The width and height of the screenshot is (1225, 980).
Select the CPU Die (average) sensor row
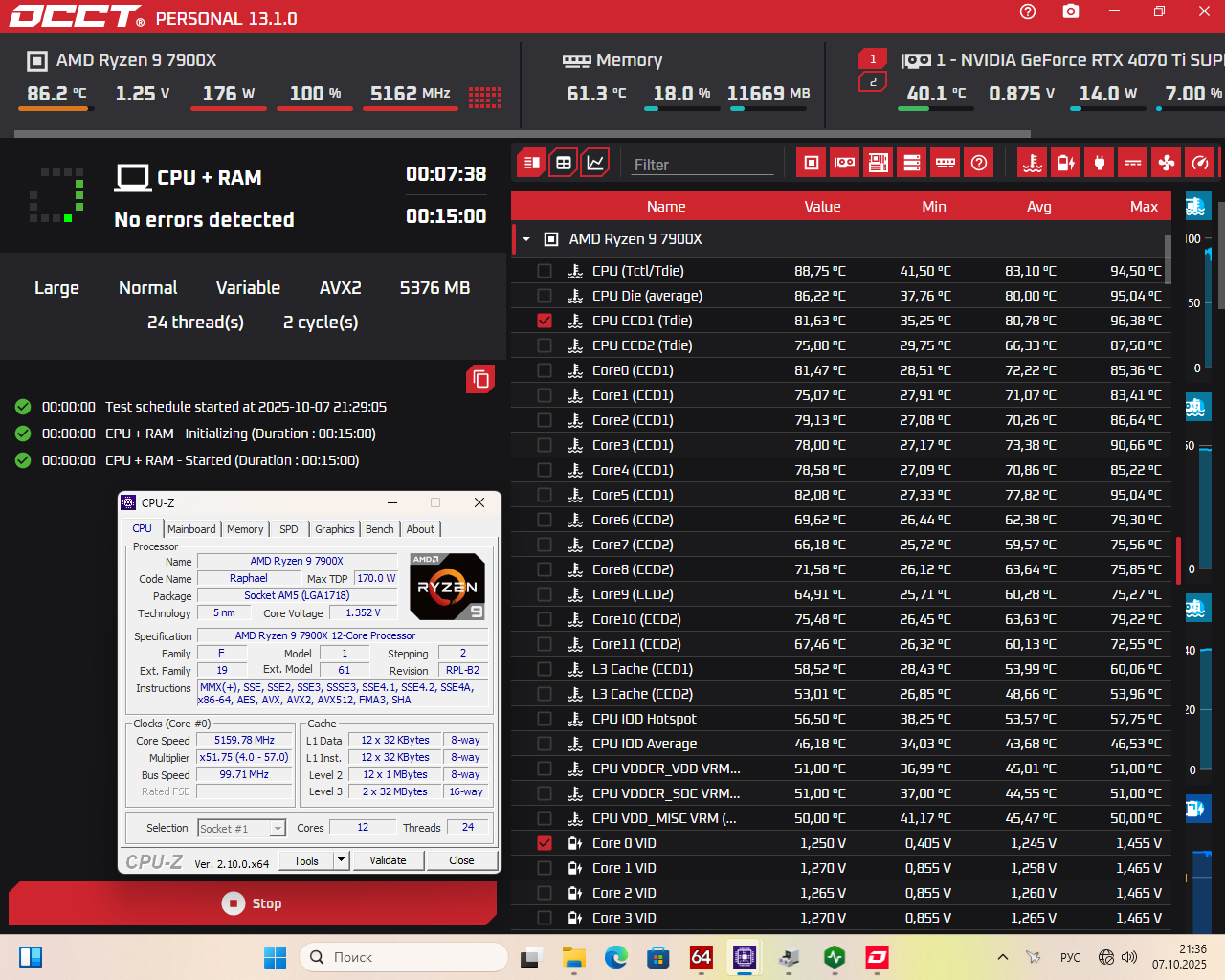point(840,296)
